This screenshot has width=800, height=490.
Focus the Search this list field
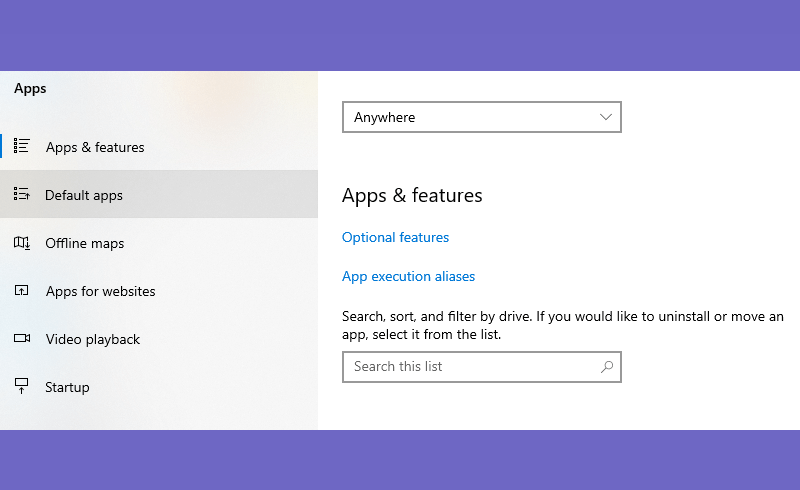click(482, 366)
